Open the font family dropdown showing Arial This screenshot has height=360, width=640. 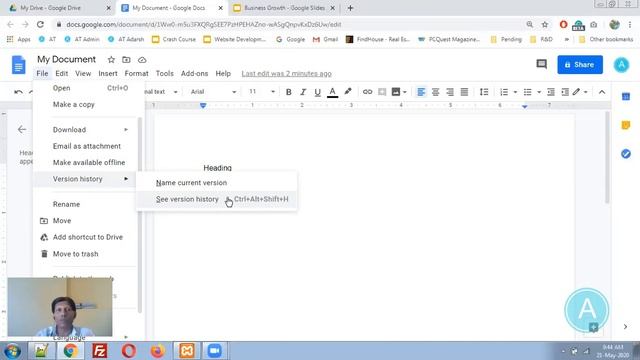(213, 92)
